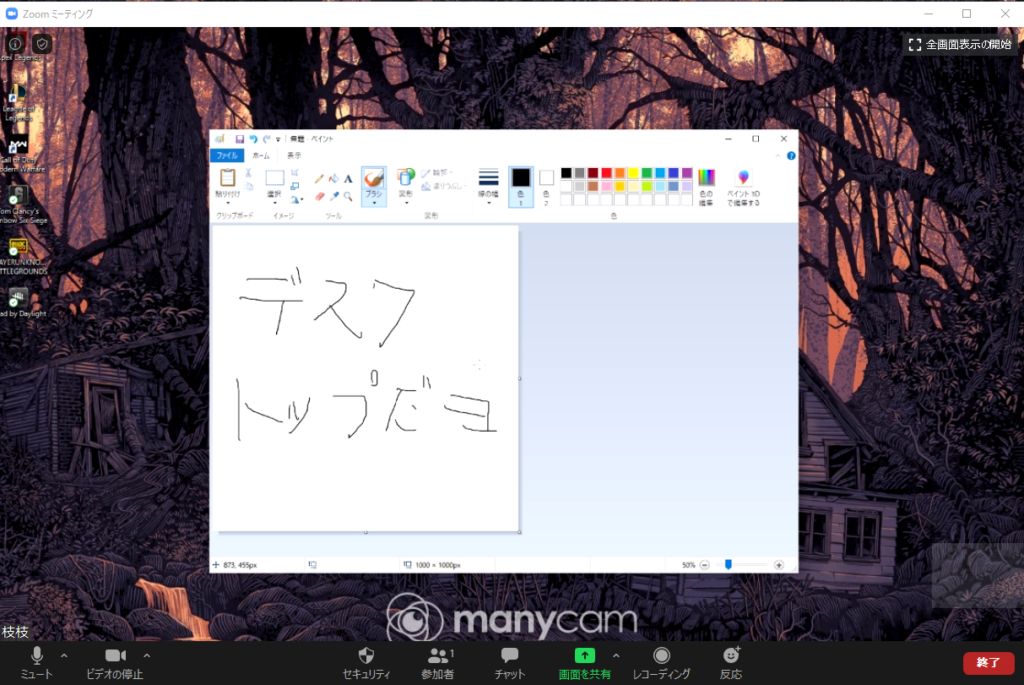Screen dimensions: 1024x685
Task: Click the Brush (ブラシ) tool icon
Action: tap(374, 178)
